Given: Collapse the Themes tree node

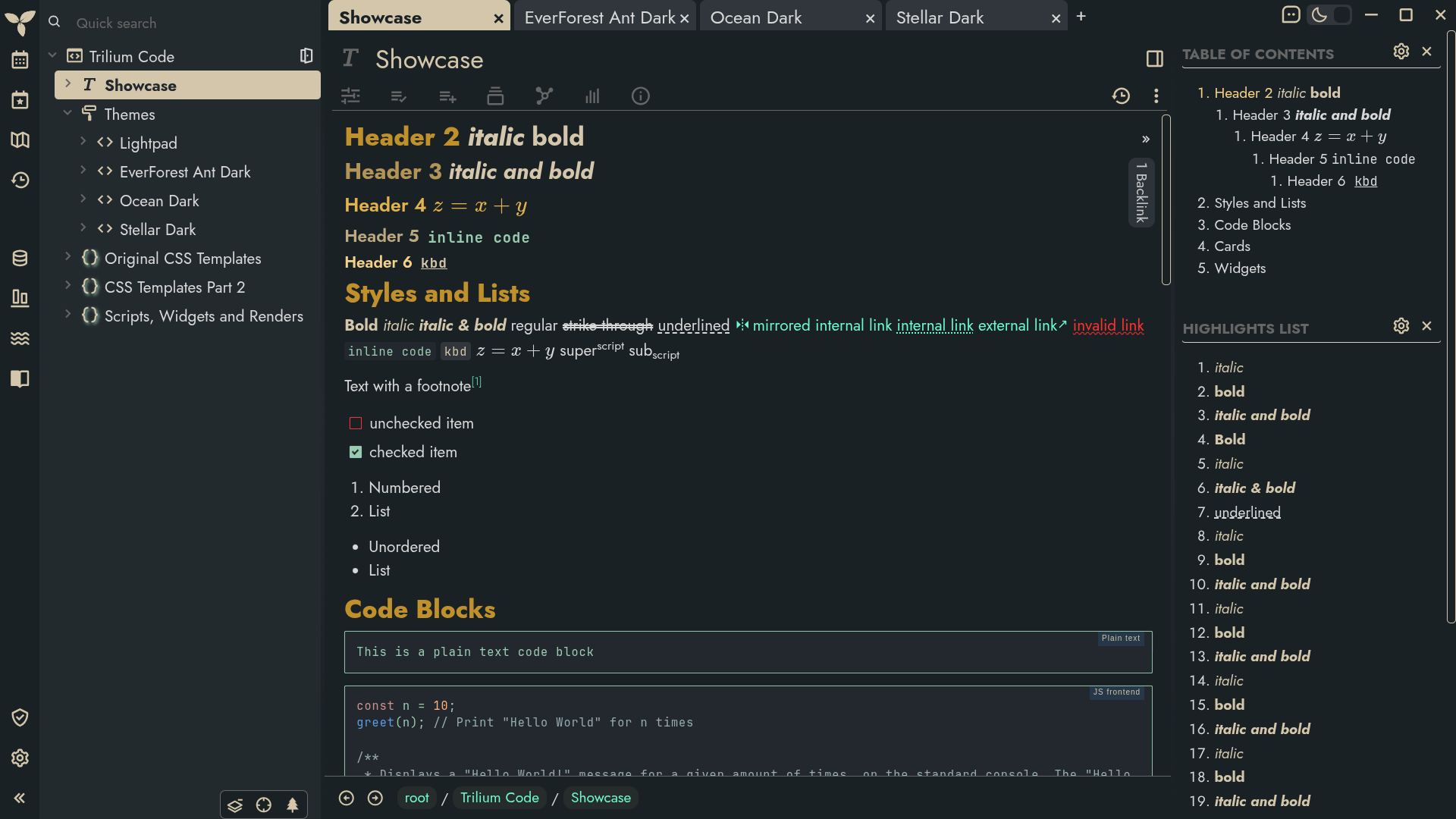Looking at the screenshot, I should pyautogui.click(x=67, y=113).
